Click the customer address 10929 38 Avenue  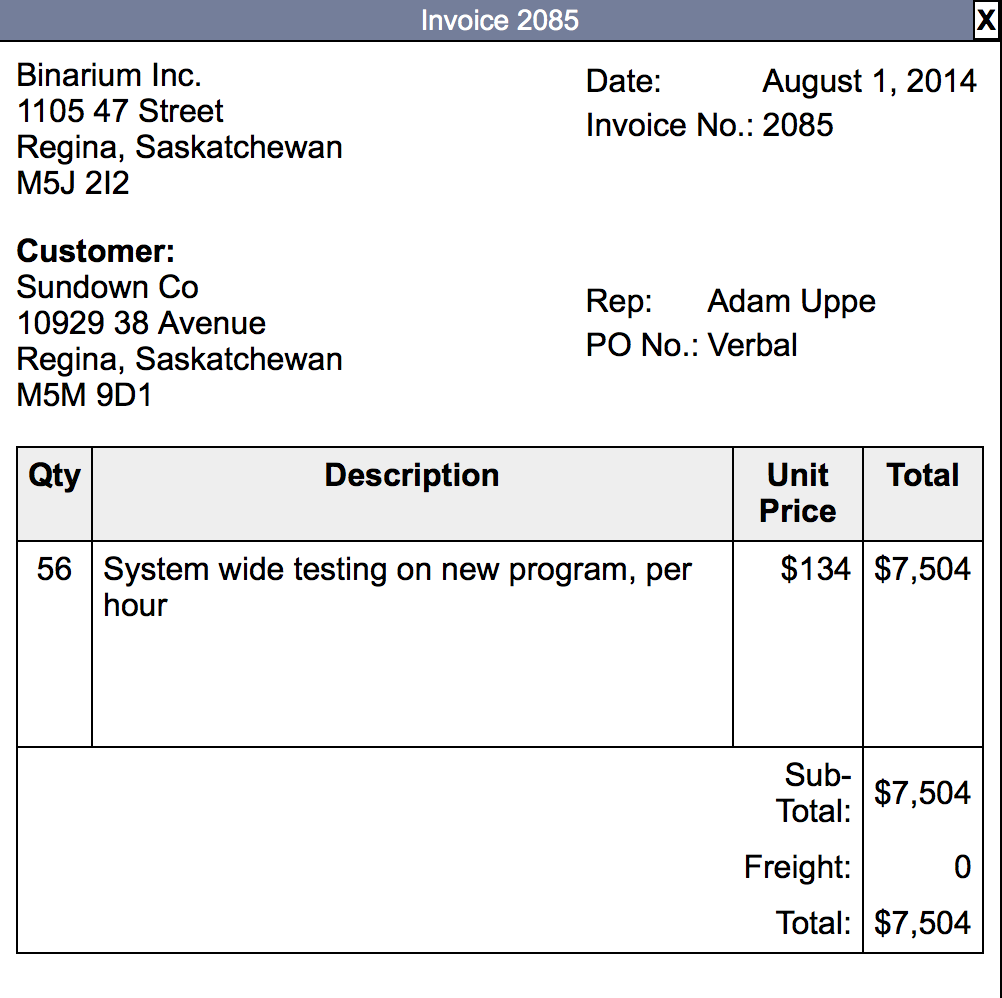click(140, 323)
